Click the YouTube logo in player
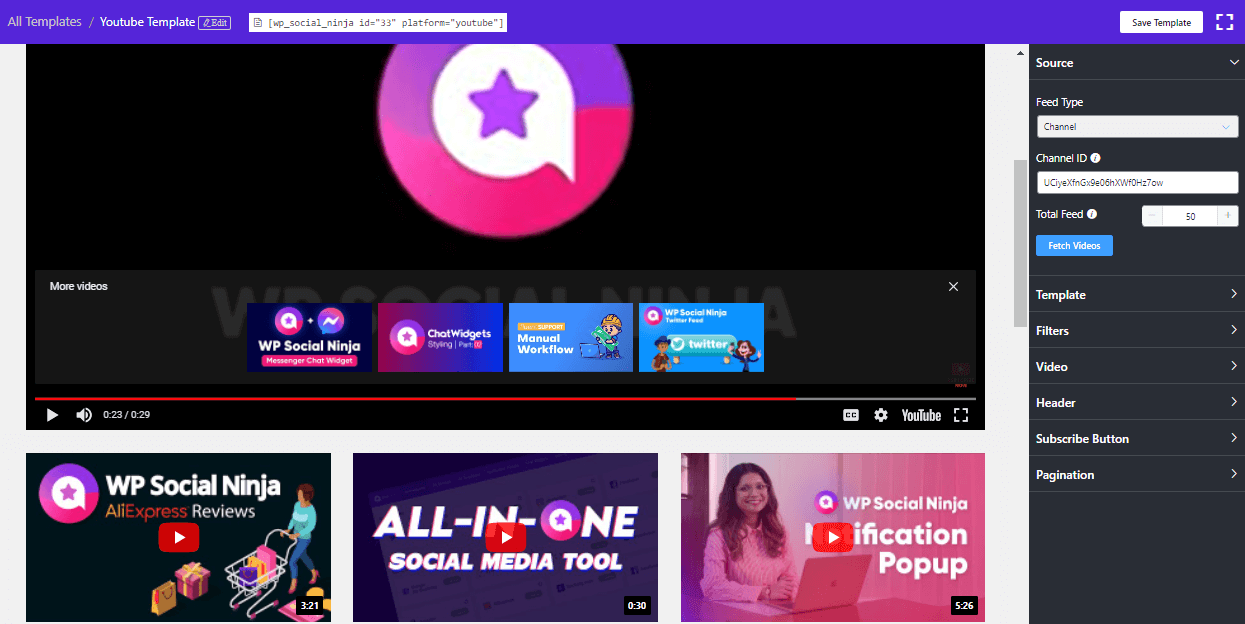This screenshot has height=624, width=1245. click(921, 415)
